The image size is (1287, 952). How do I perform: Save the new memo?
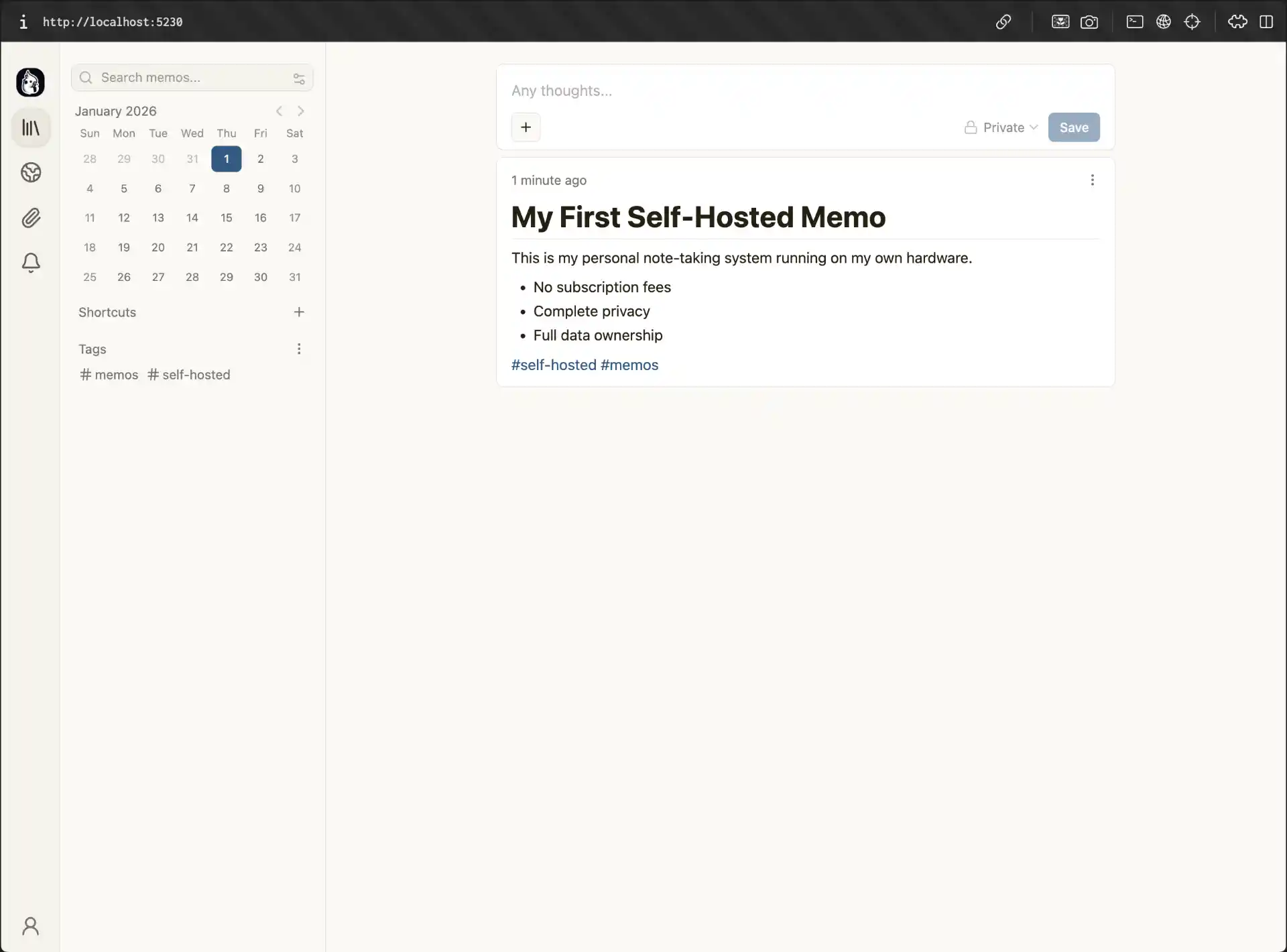1073,127
